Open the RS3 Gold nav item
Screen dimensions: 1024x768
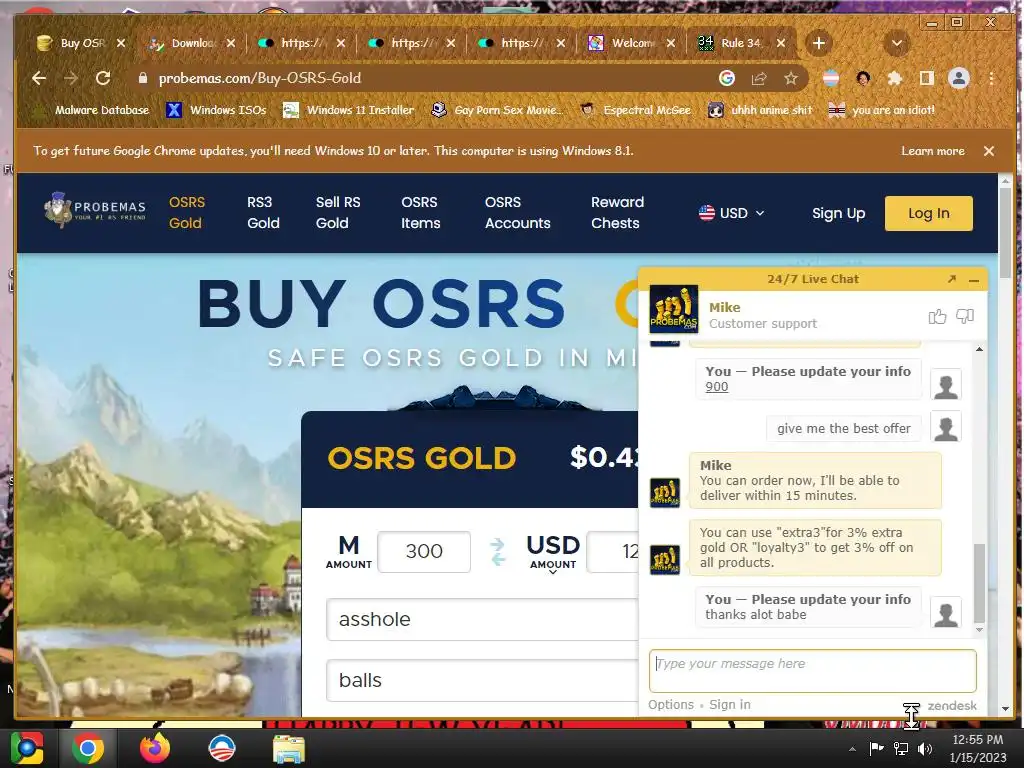tap(263, 213)
